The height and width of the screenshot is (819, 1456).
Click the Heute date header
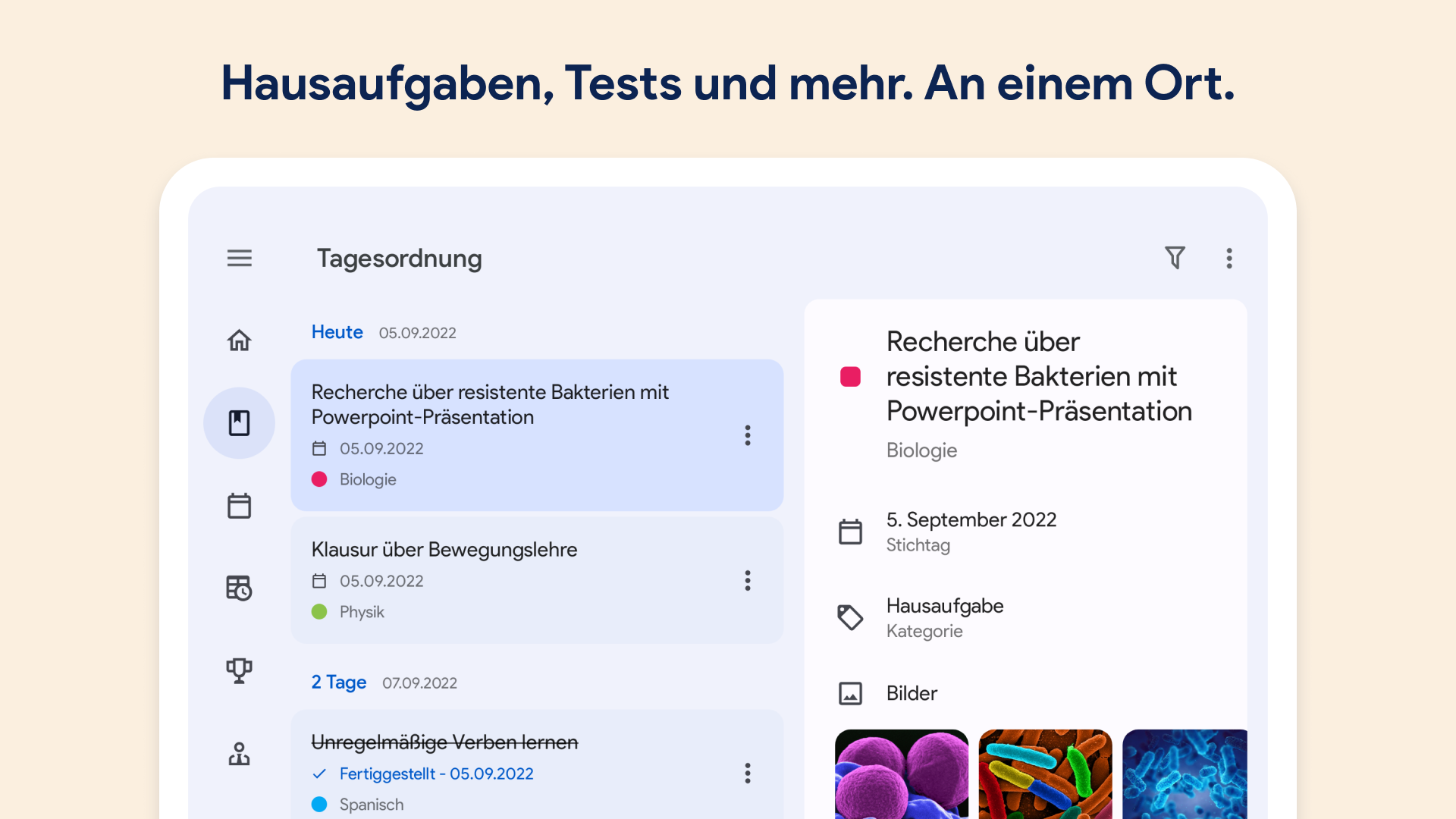pos(337,332)
